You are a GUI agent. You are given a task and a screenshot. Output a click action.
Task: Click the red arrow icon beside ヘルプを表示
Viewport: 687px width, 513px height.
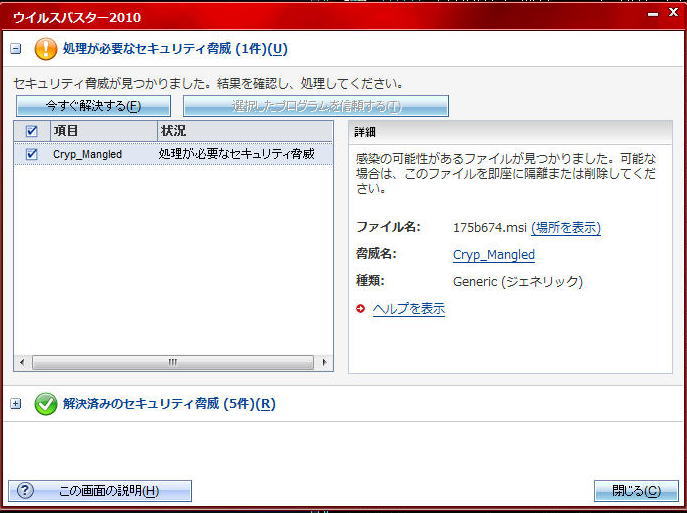tap(360, 309)
